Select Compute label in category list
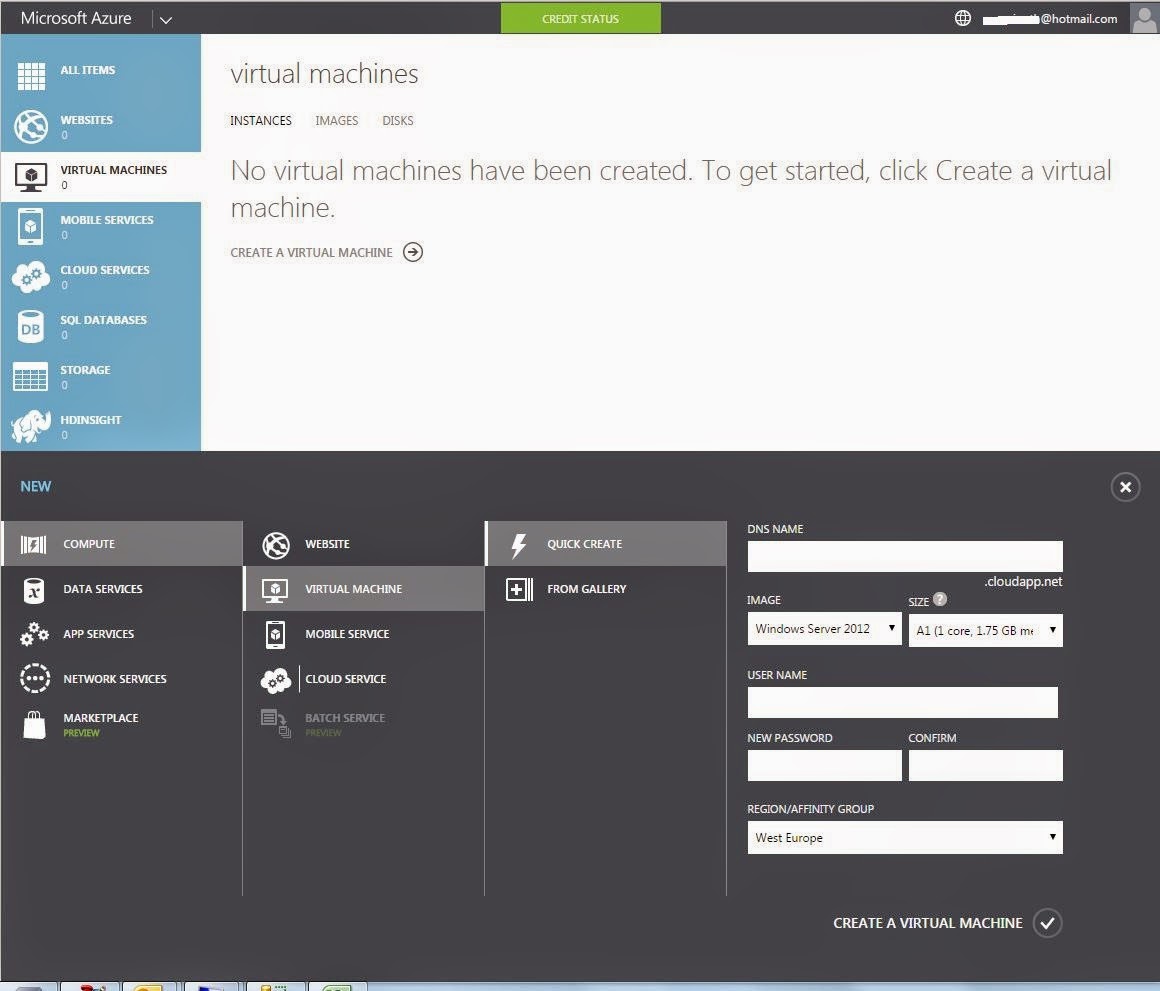The height and width of the screenshot is (991, 1160). pyautogui.click(x=89, y=544)
